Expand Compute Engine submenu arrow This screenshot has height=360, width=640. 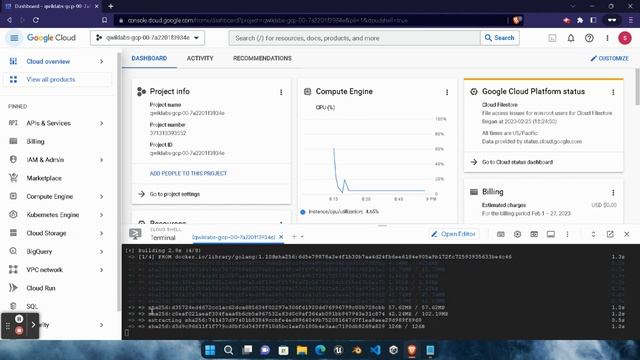point(101,197)
